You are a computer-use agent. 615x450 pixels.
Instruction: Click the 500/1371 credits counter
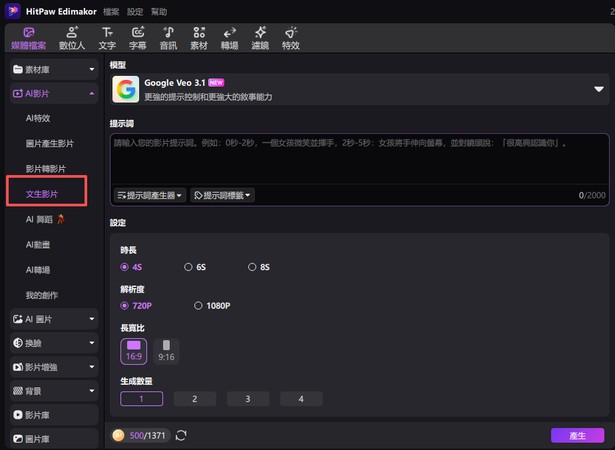coord(147,435)
